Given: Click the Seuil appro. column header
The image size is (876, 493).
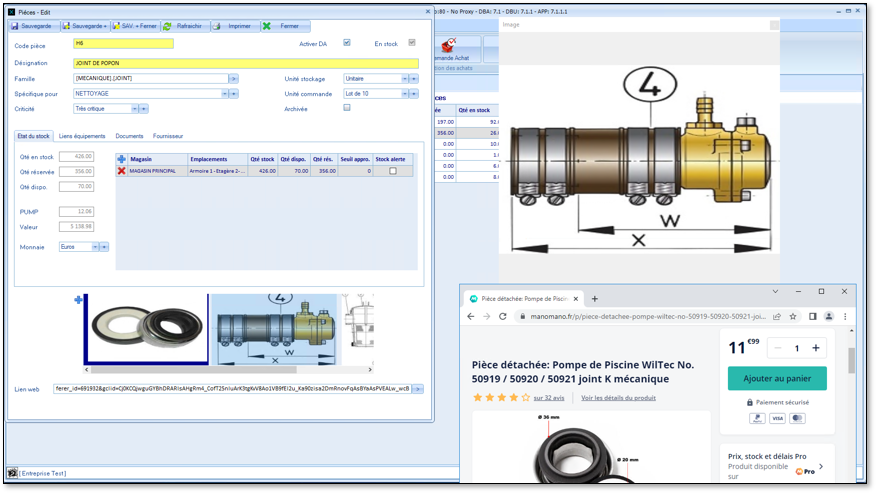Looking at the screenshot, I should (x=355, y=159).
